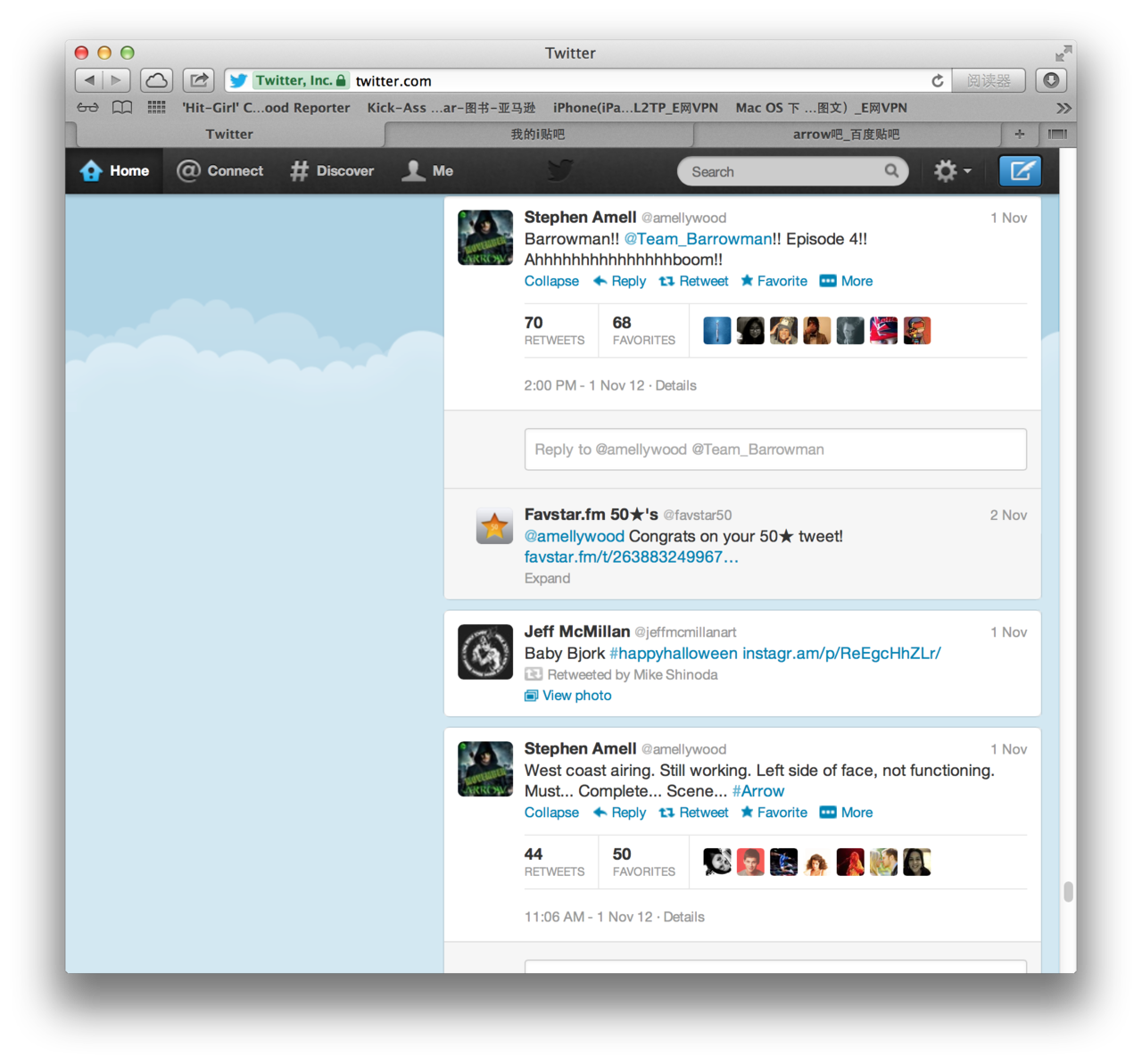Open the Me profile tab

[x=427, y=171]
